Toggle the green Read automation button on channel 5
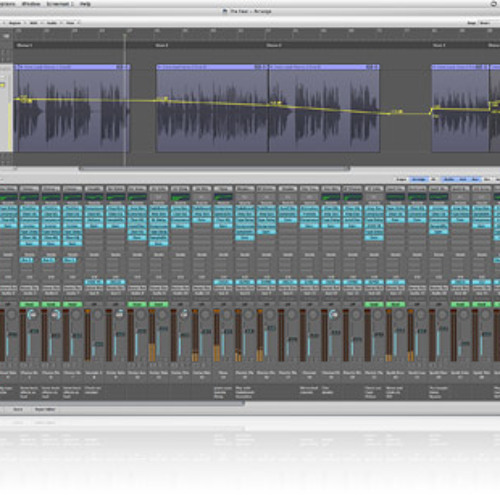Viewport: 500px width, 500px height. pos(29,304)
